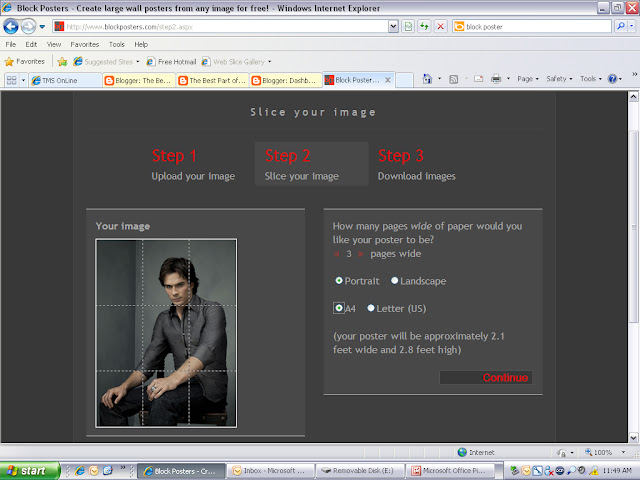Click the blockposters.com address bar

tap(220, 27)
